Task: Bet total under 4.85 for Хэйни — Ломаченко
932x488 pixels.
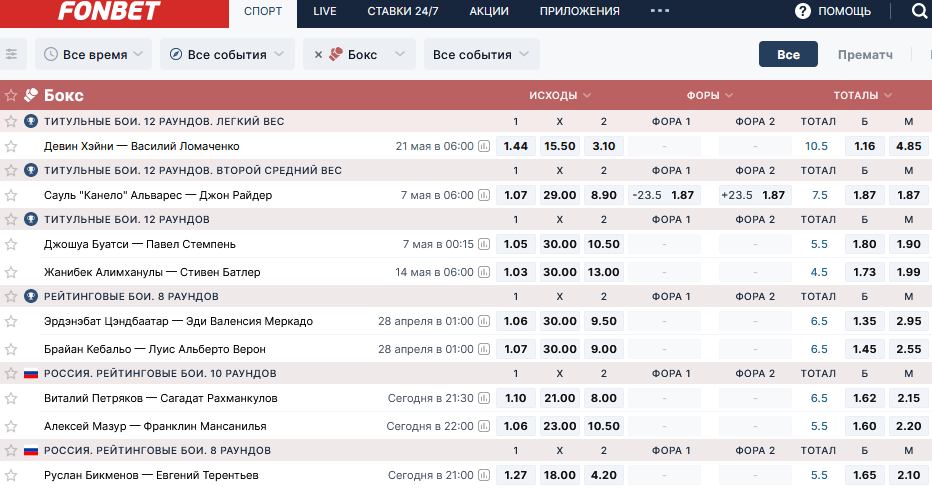Action: pyautogui.click(x=909, y=146)
